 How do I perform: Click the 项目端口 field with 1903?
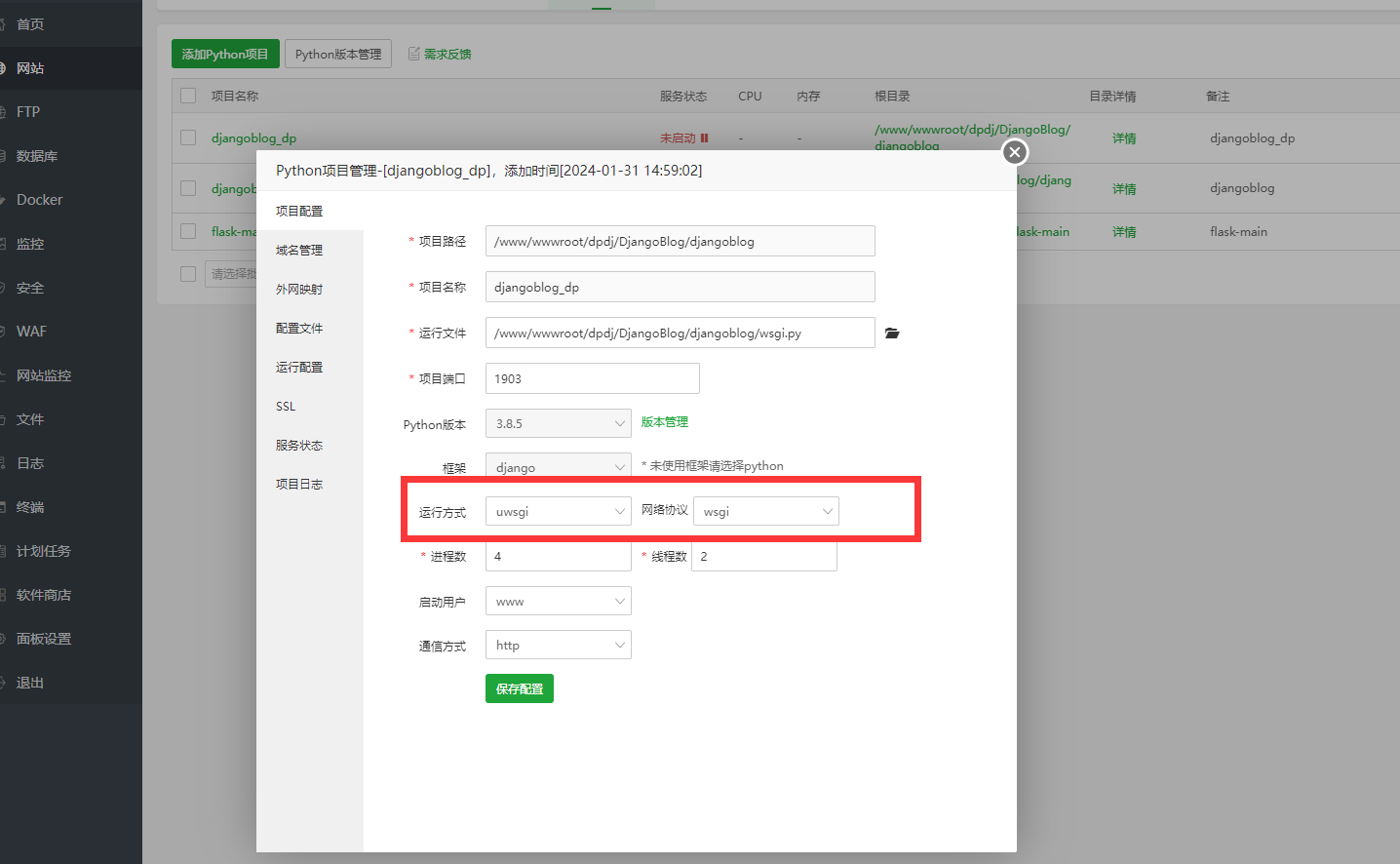pos(593,378)
